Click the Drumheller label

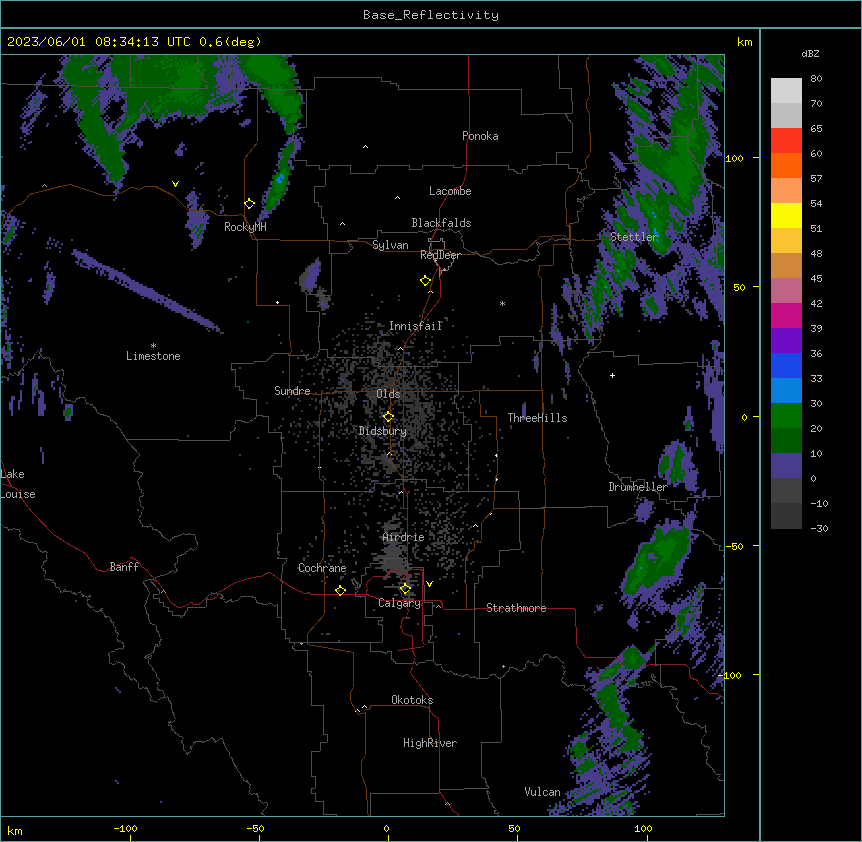point(638,487)
